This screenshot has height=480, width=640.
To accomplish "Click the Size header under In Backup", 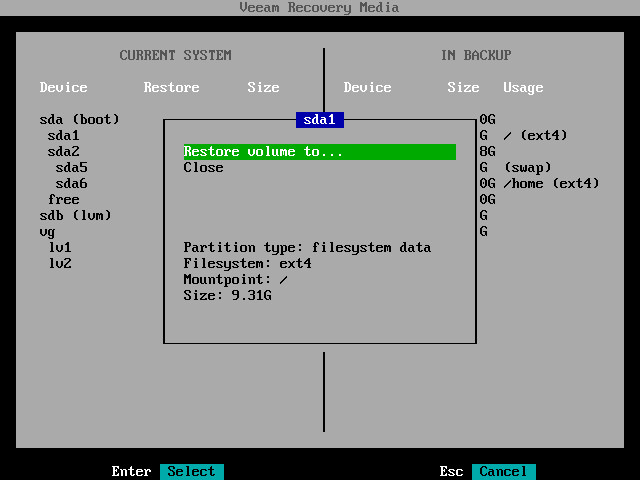I will point(463,87).
